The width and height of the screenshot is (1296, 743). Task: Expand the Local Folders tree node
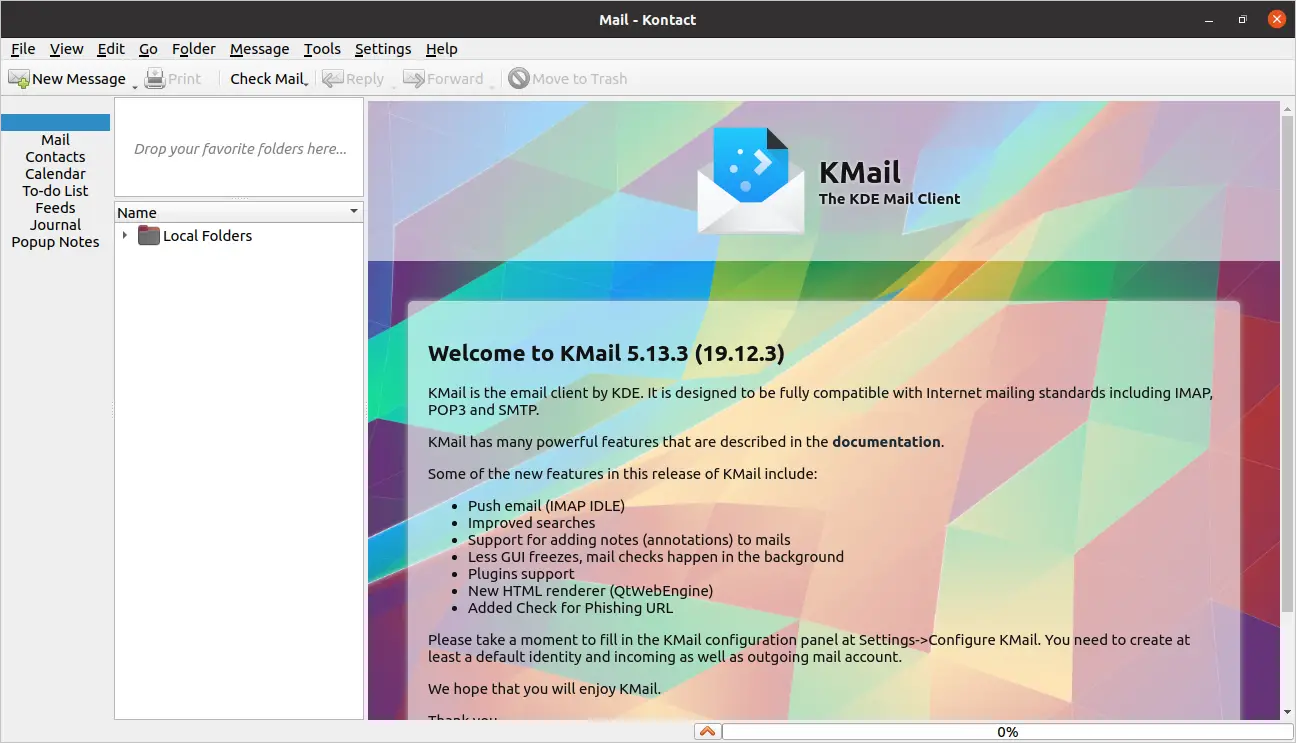pos(125,235)
